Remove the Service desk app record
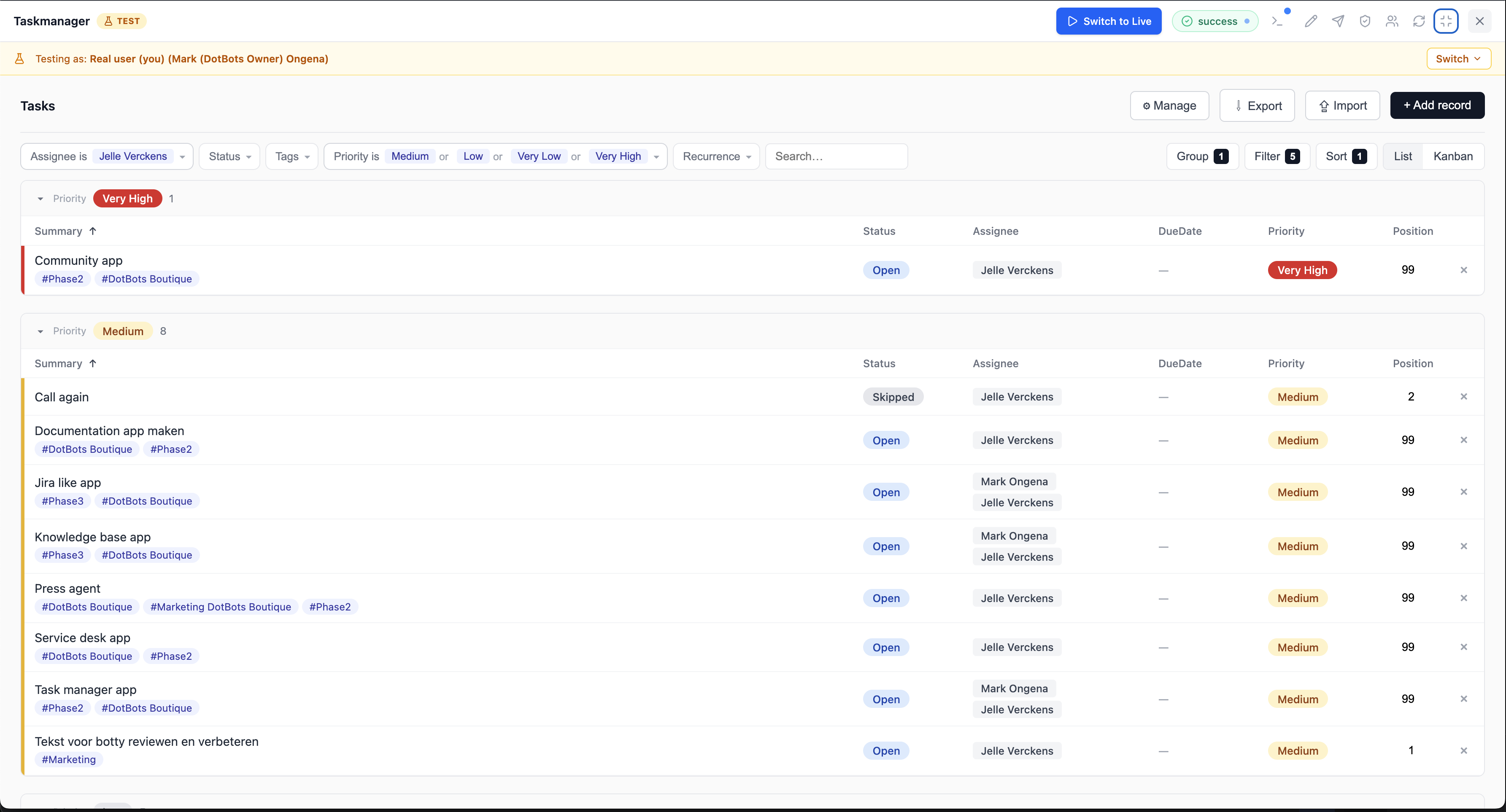The image size is (1506, 812). tap(1464, 647)
